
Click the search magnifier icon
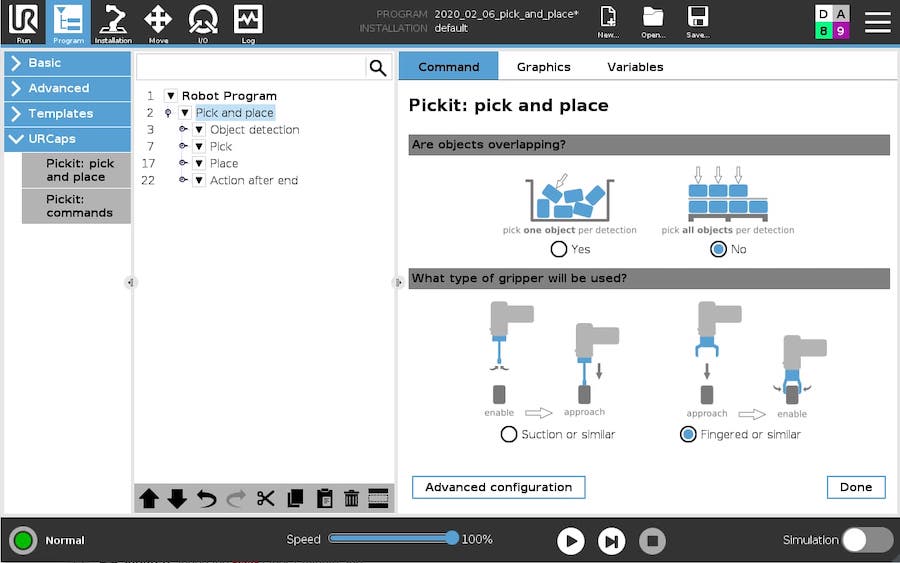378,67
